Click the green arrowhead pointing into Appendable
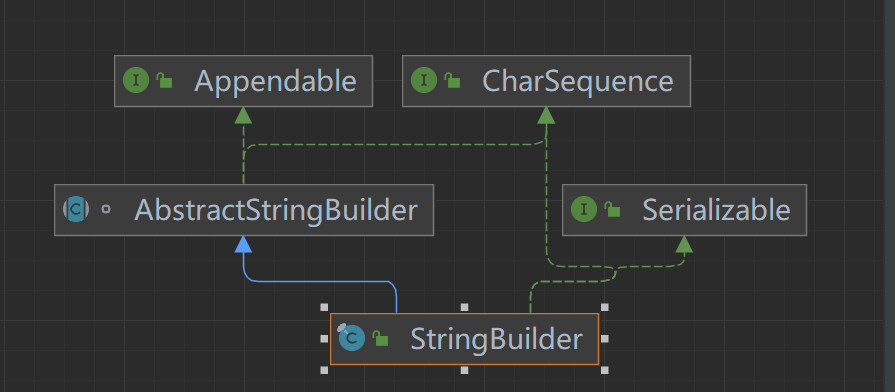 click(243, 115)
